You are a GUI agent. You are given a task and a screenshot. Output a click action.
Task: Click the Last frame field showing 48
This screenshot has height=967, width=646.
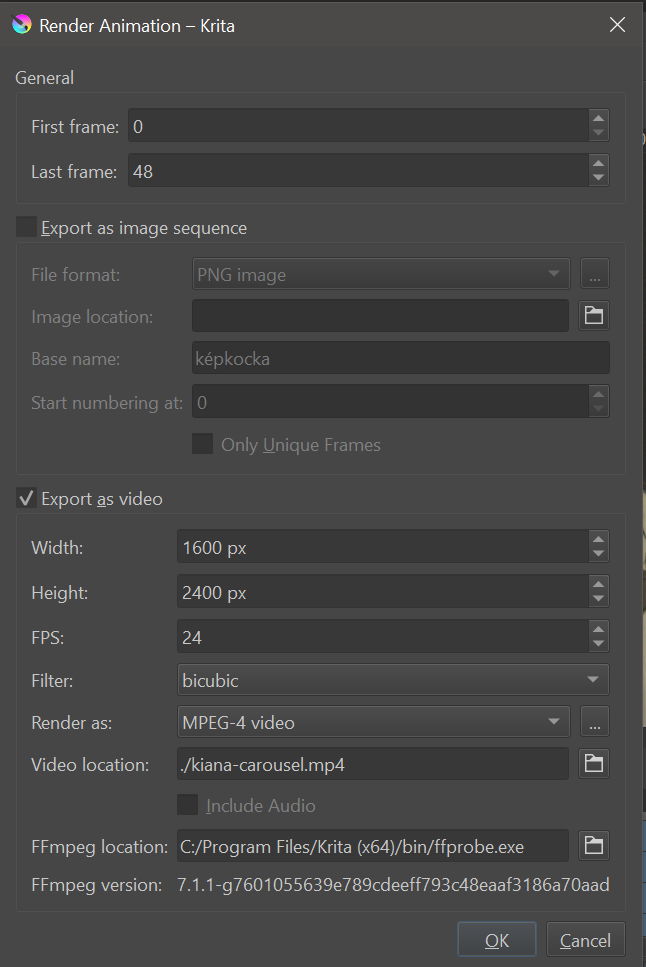click(358, 171)
